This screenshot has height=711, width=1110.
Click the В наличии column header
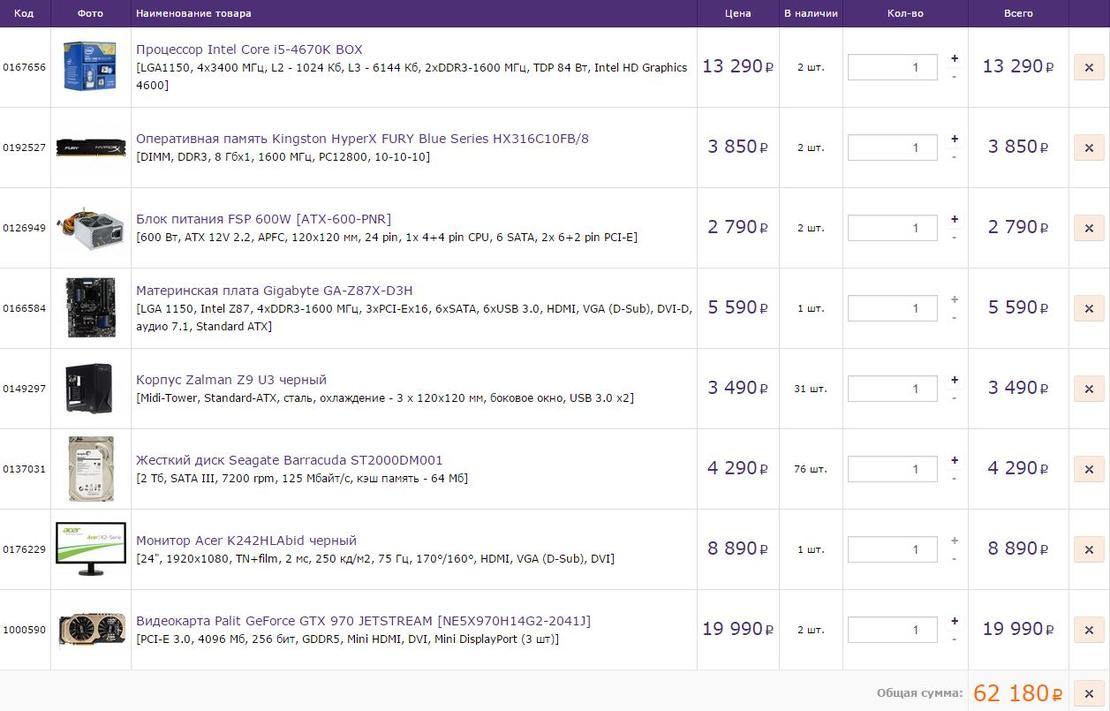tap(811, 13)
